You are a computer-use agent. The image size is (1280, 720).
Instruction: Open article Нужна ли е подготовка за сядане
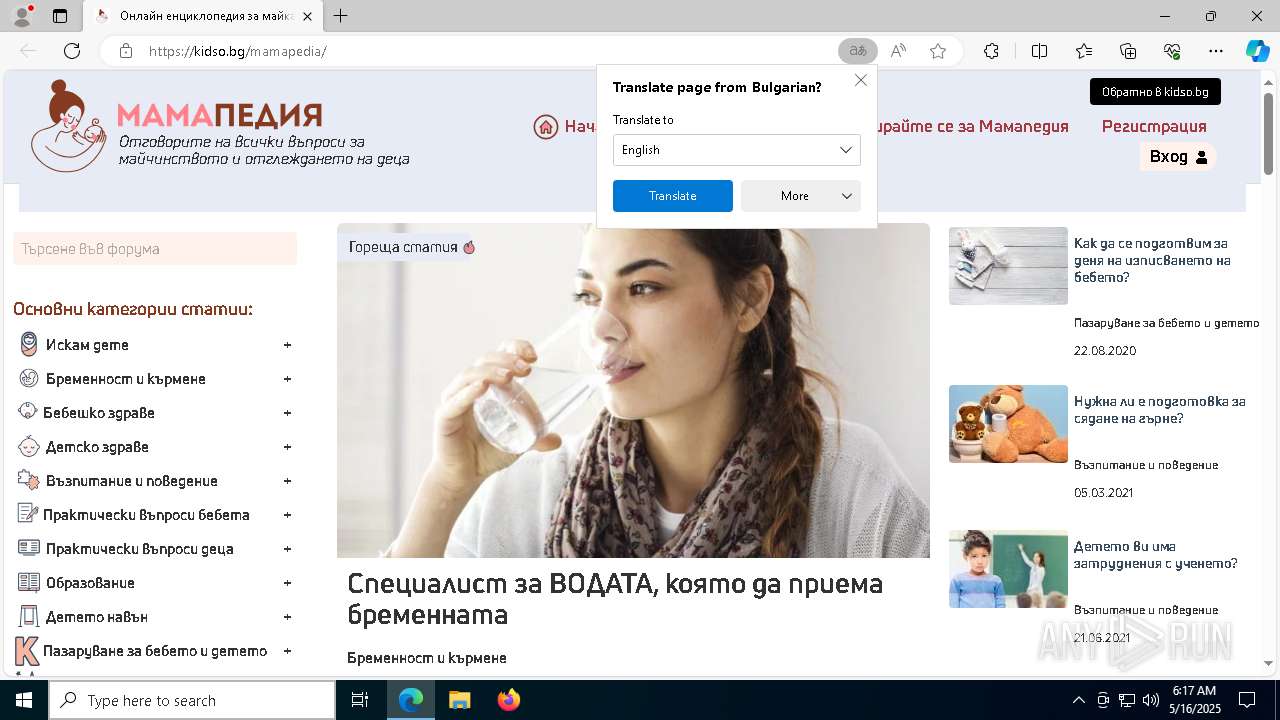click(1160, 410)
